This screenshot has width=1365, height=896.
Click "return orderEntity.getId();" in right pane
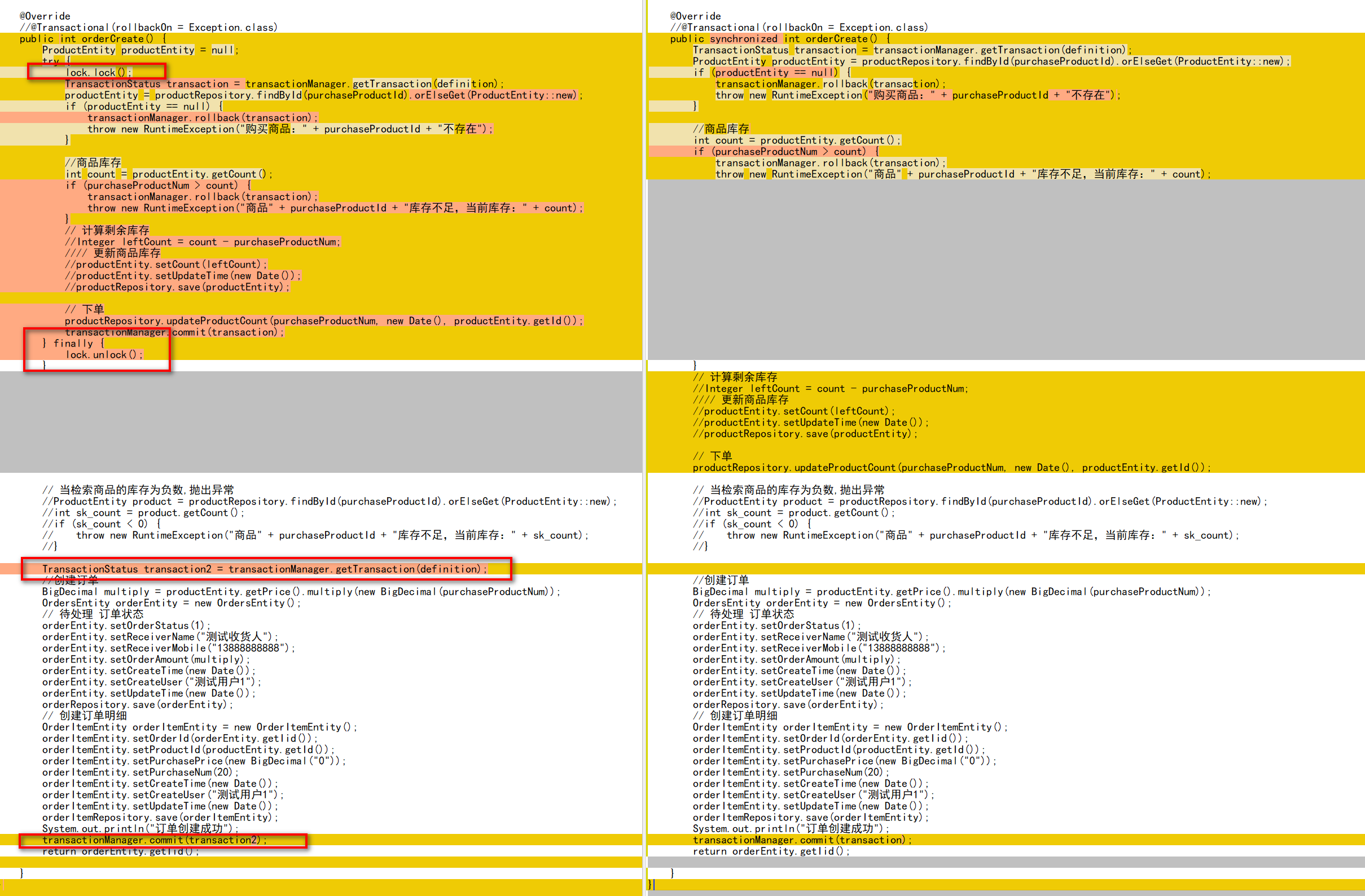pos(771,851)
